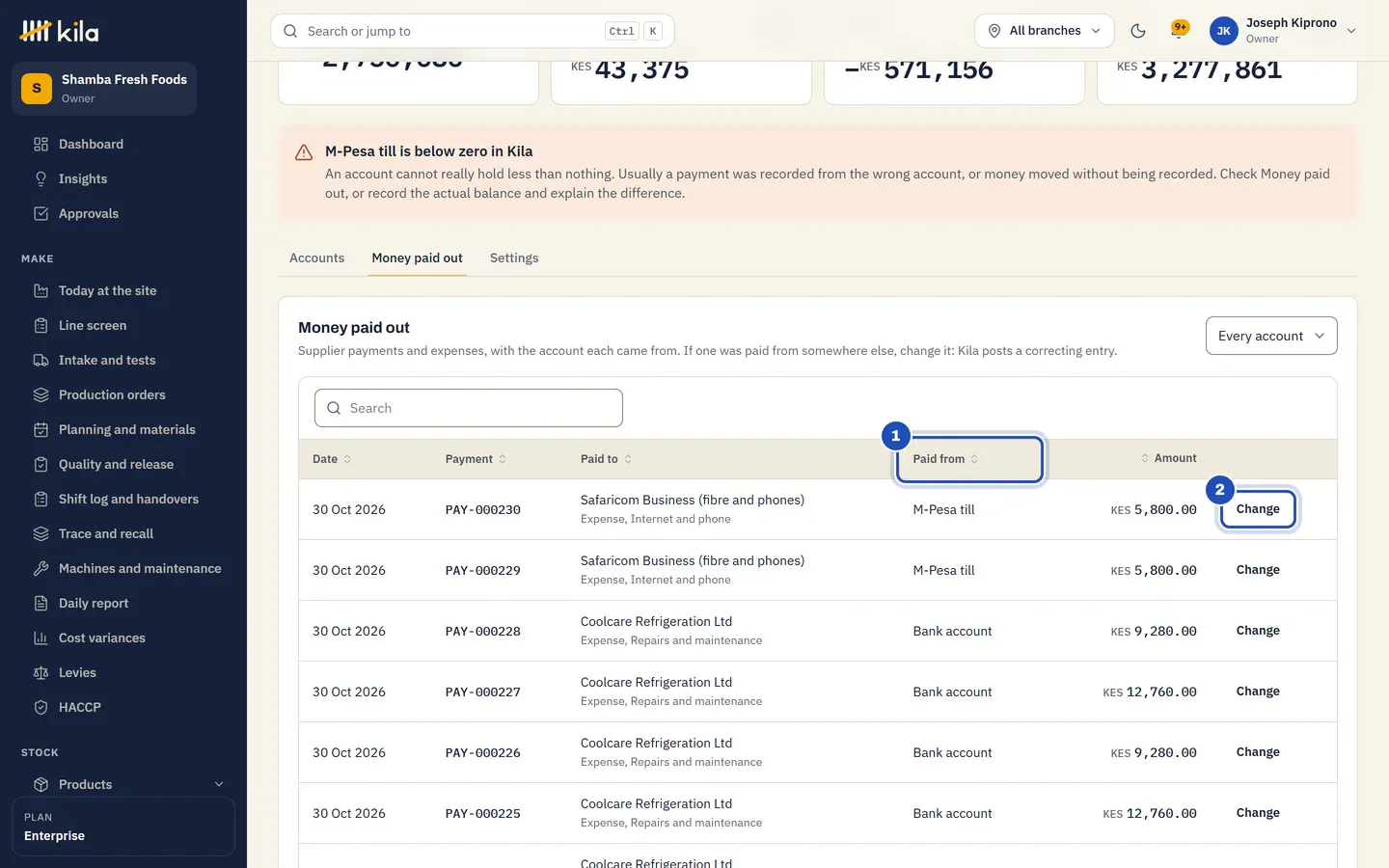Viewport: 1389px width, 868px height.
Task: Sort by the Amount column
Action: point(1168,458)
